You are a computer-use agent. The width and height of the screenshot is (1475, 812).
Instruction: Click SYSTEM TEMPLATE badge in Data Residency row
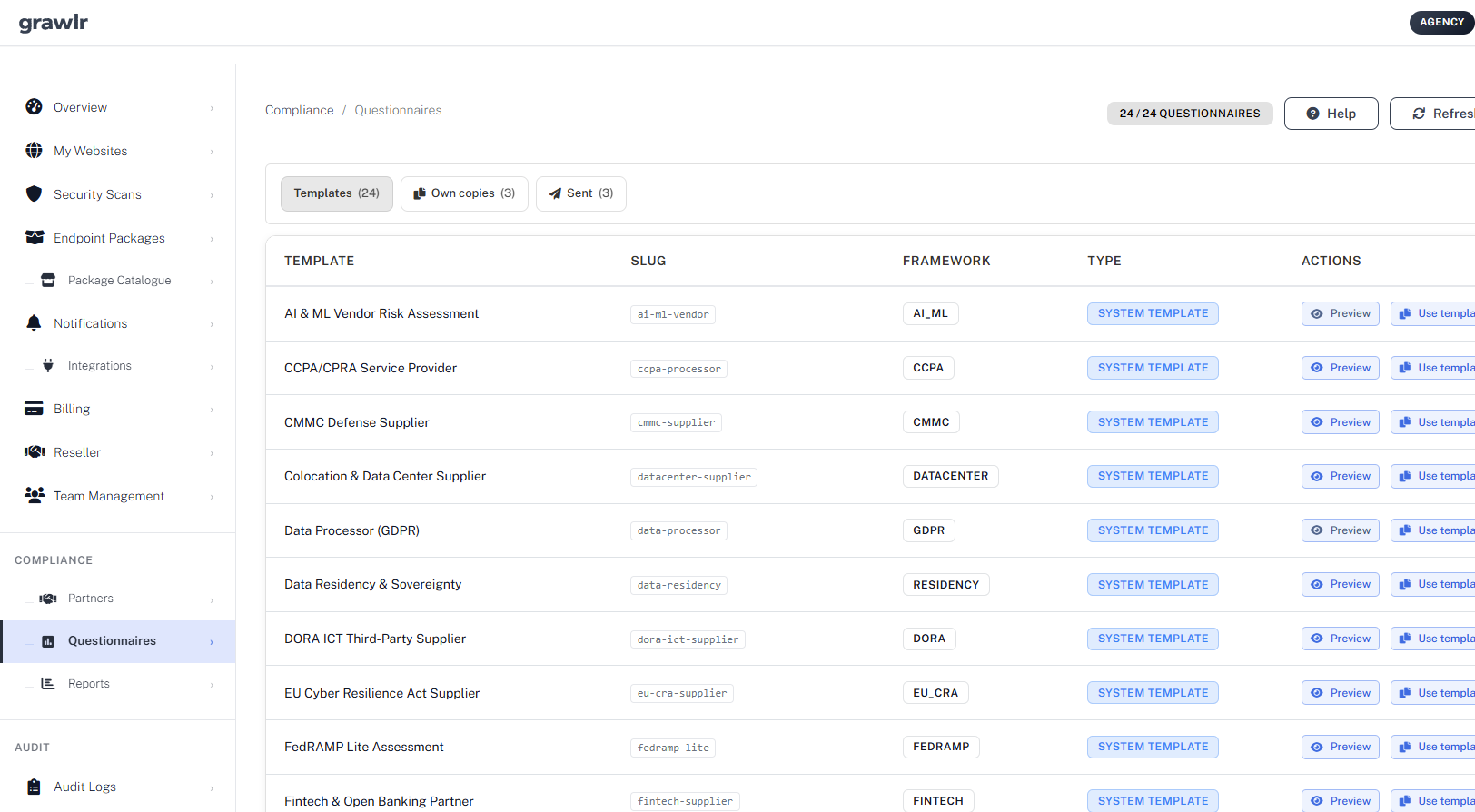(1153, 584)
